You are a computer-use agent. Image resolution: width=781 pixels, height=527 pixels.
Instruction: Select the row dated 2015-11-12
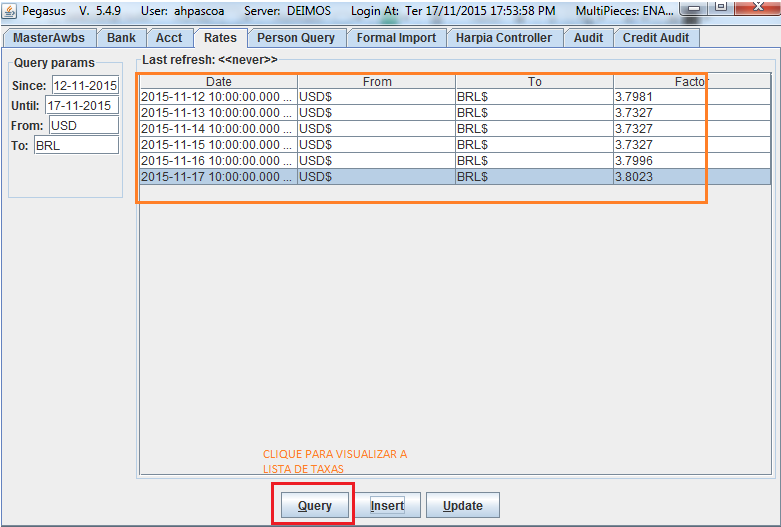click(x=455, y=97)
